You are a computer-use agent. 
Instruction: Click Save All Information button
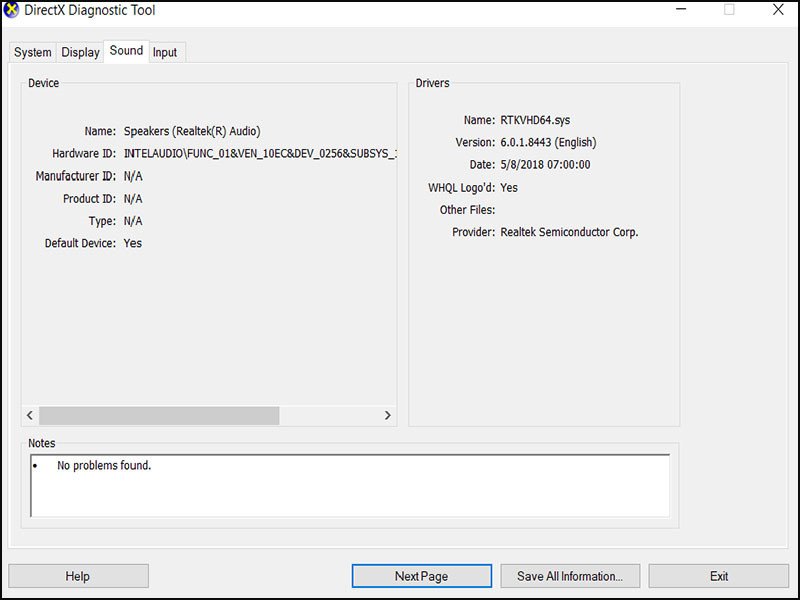pos(570,576)
